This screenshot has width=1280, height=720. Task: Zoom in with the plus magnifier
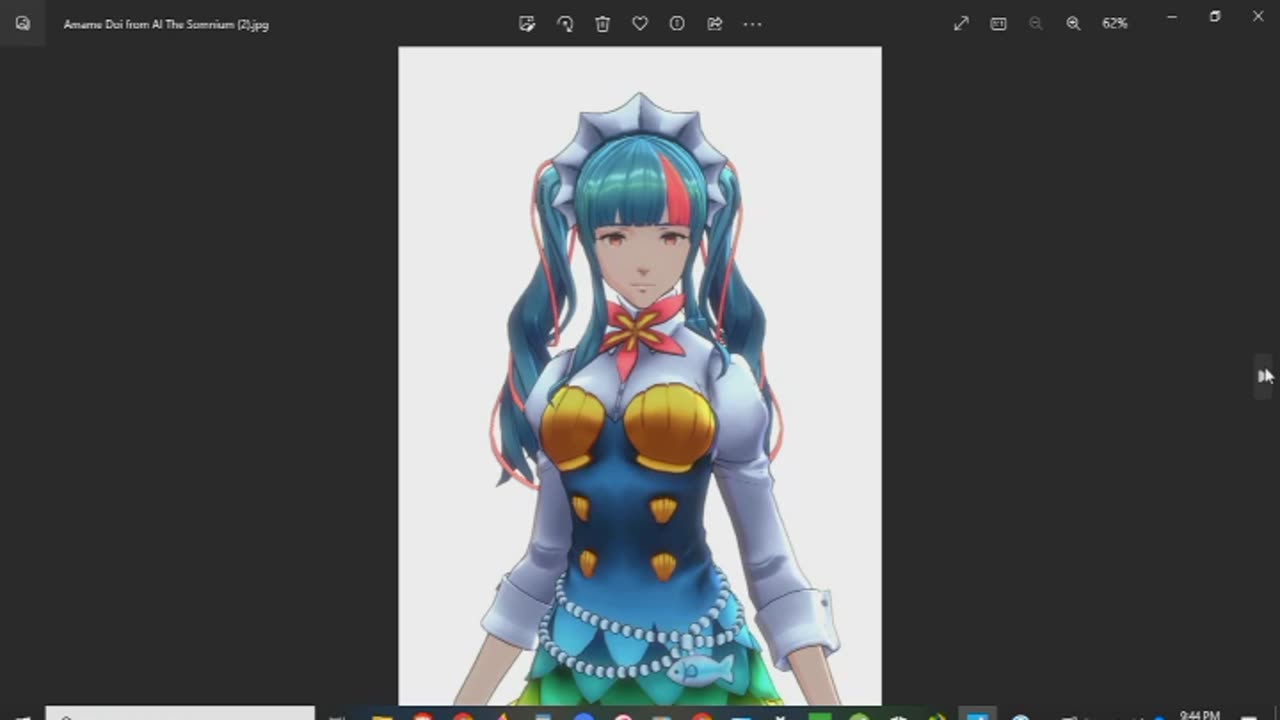click(x=1073, y=23)
